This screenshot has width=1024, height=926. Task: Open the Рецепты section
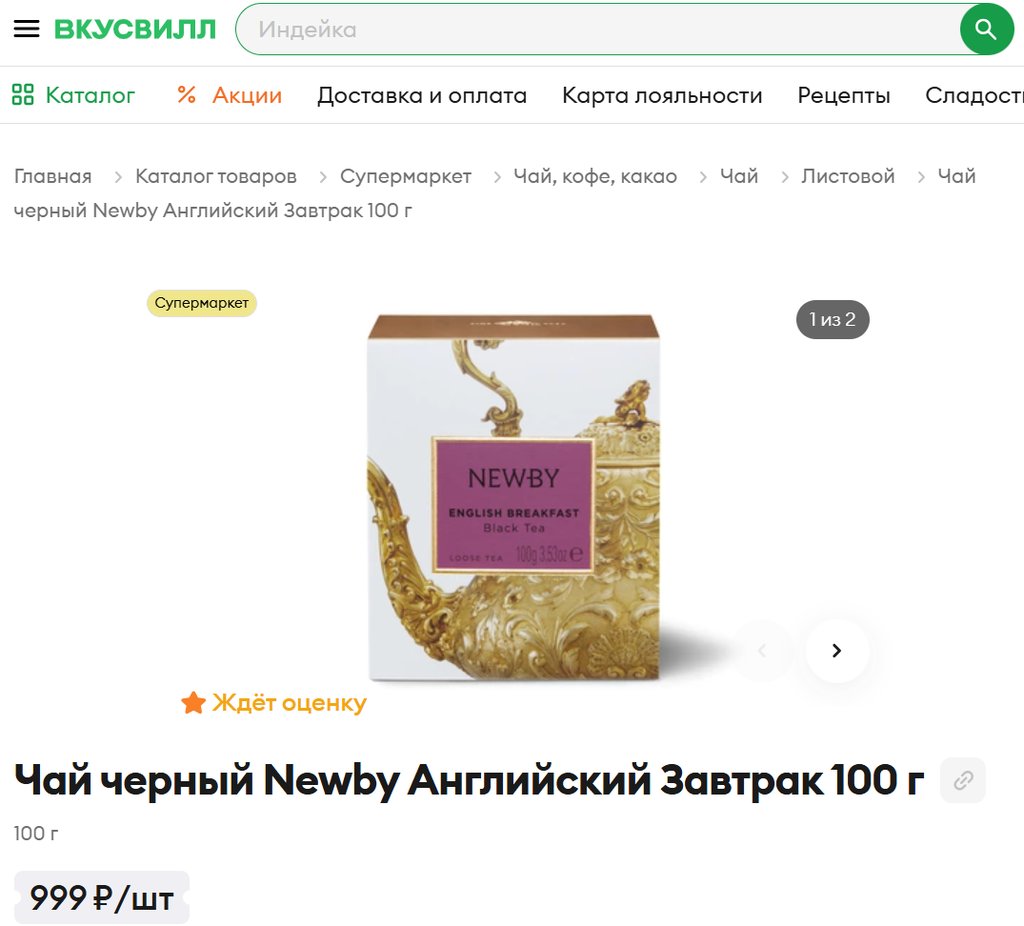844,95
